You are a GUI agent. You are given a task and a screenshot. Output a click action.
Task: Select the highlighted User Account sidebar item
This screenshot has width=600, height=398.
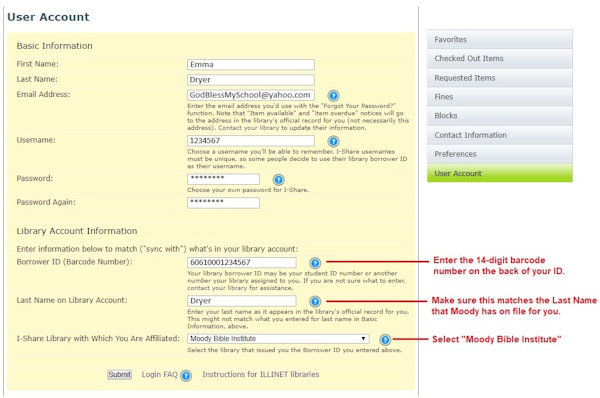[x=500, y=173]
